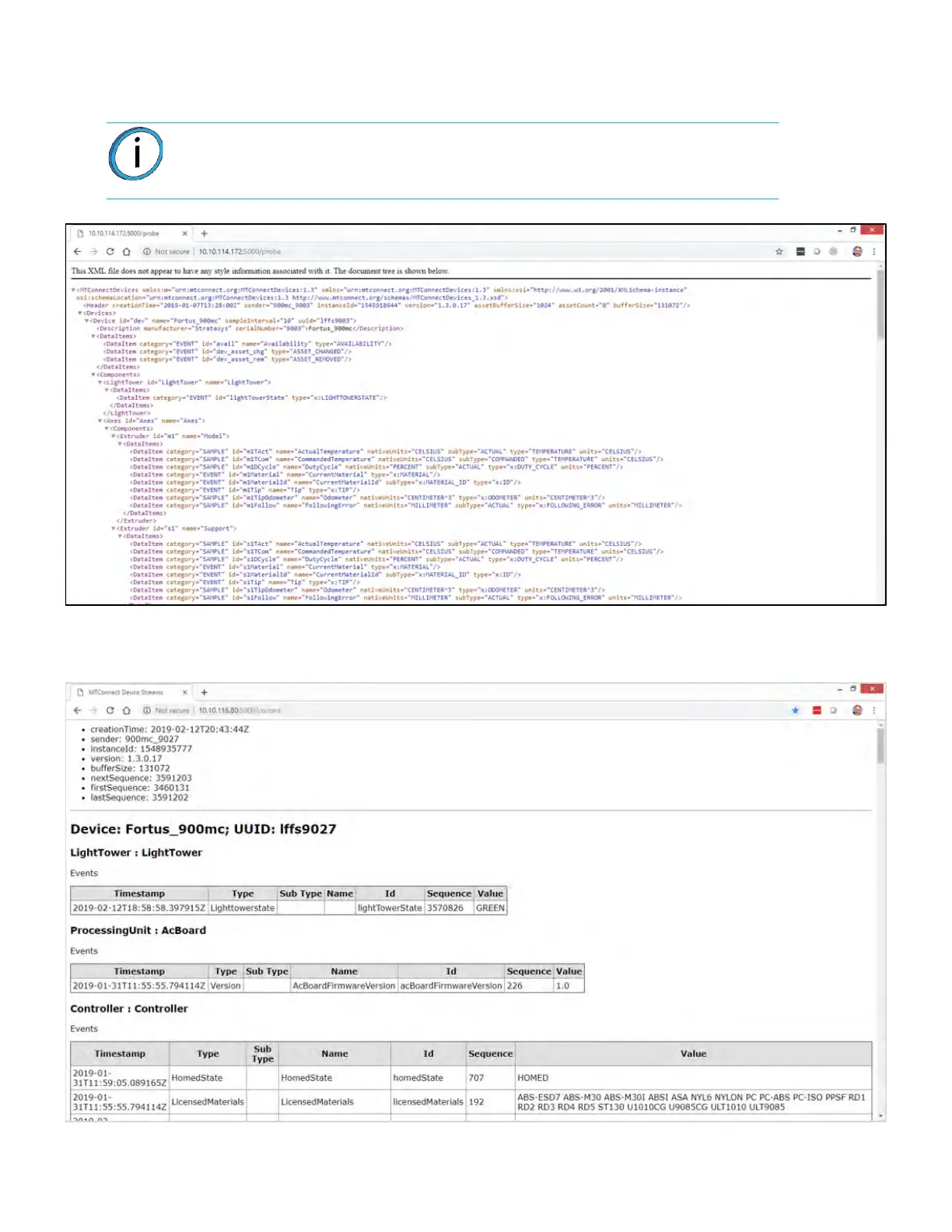
Task: View site info icon in probe window
Action: (146, 252)
